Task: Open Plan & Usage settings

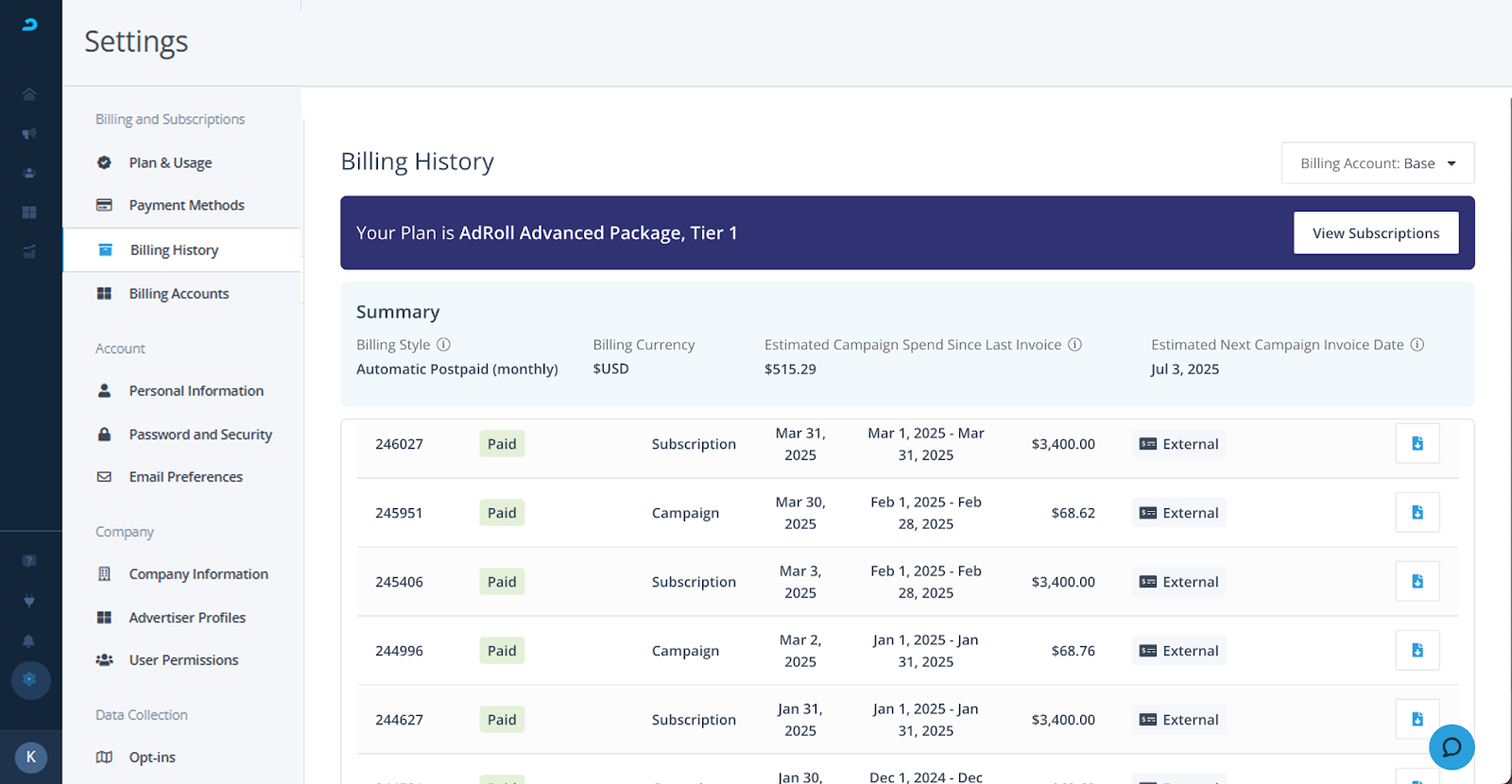Action: (170, 162)
